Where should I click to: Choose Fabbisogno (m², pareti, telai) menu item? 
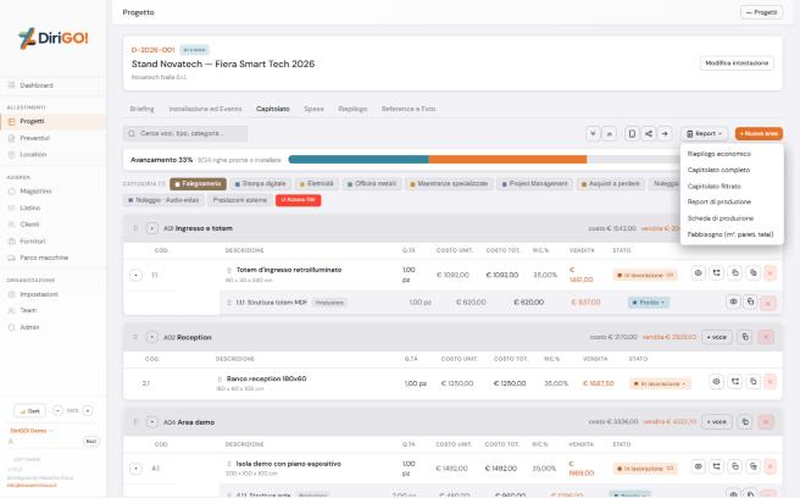click(730, 235)
